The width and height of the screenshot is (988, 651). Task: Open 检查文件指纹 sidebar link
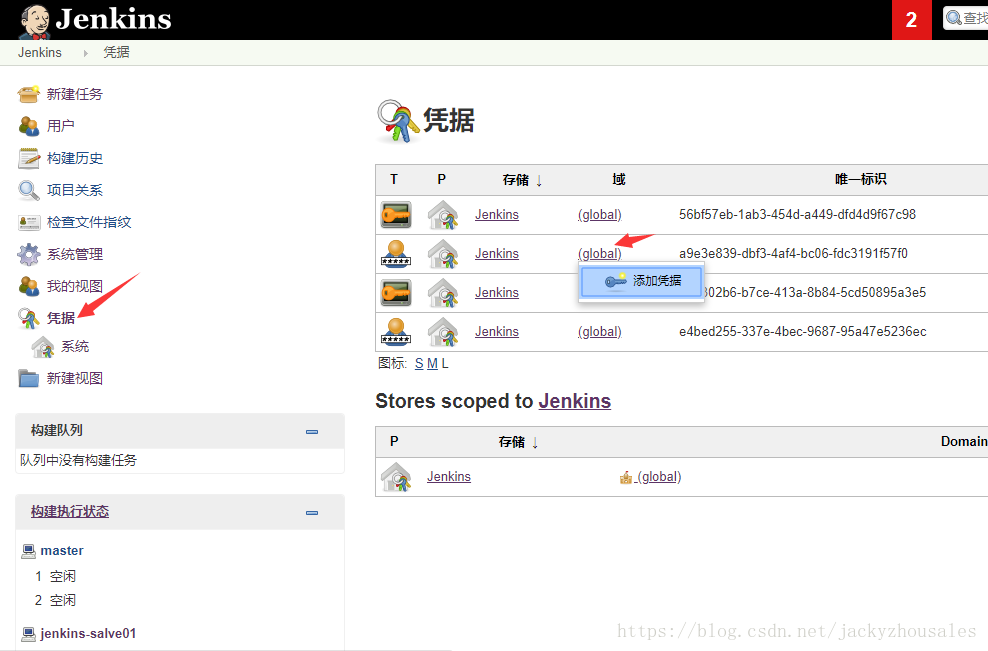89,222
